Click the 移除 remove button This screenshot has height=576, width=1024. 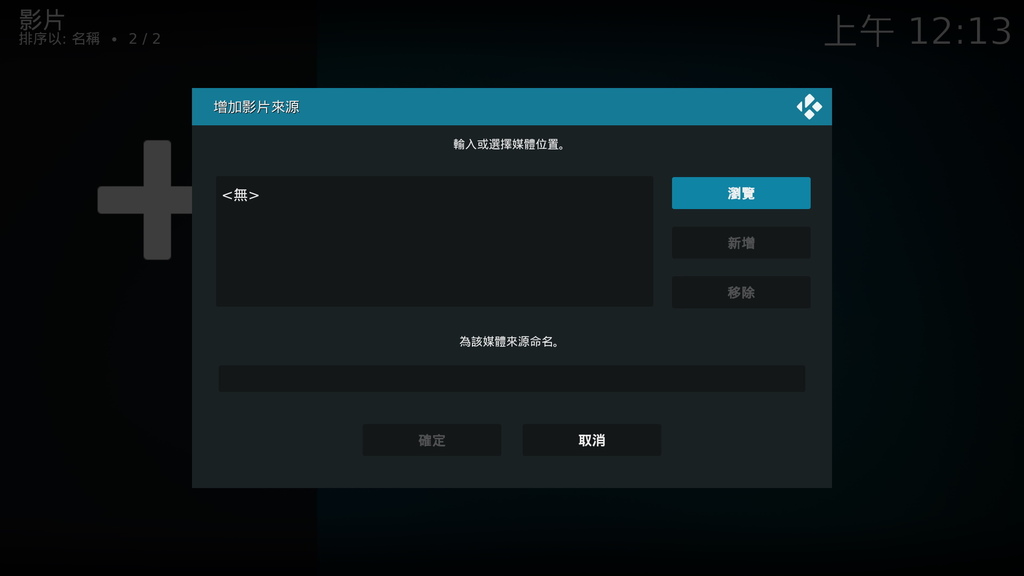741,293
